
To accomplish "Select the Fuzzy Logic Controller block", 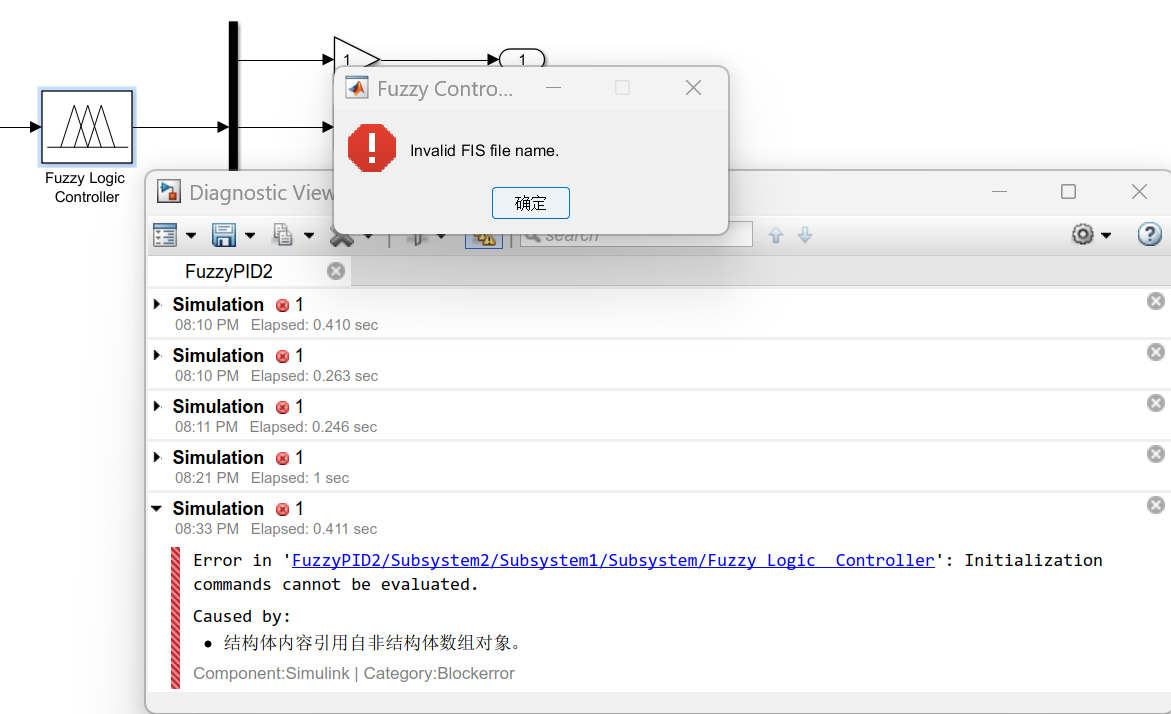I will (x=87, y=127).
